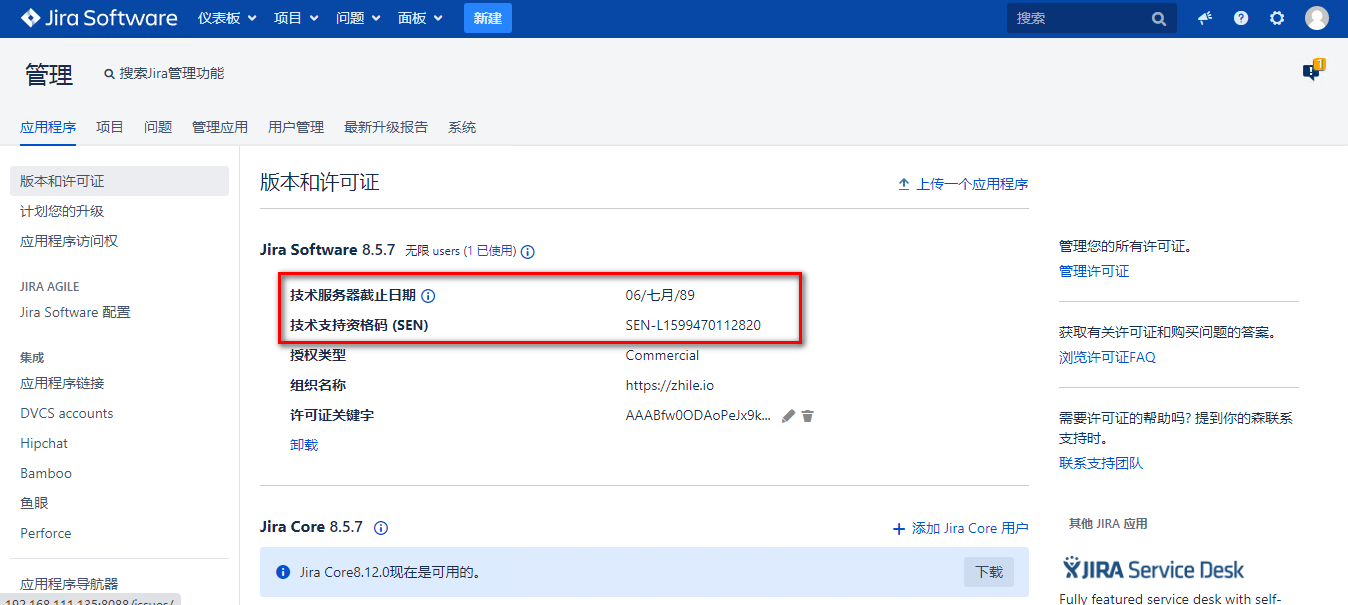
Task: Click the 新建 button
Action: pos(487,17)
